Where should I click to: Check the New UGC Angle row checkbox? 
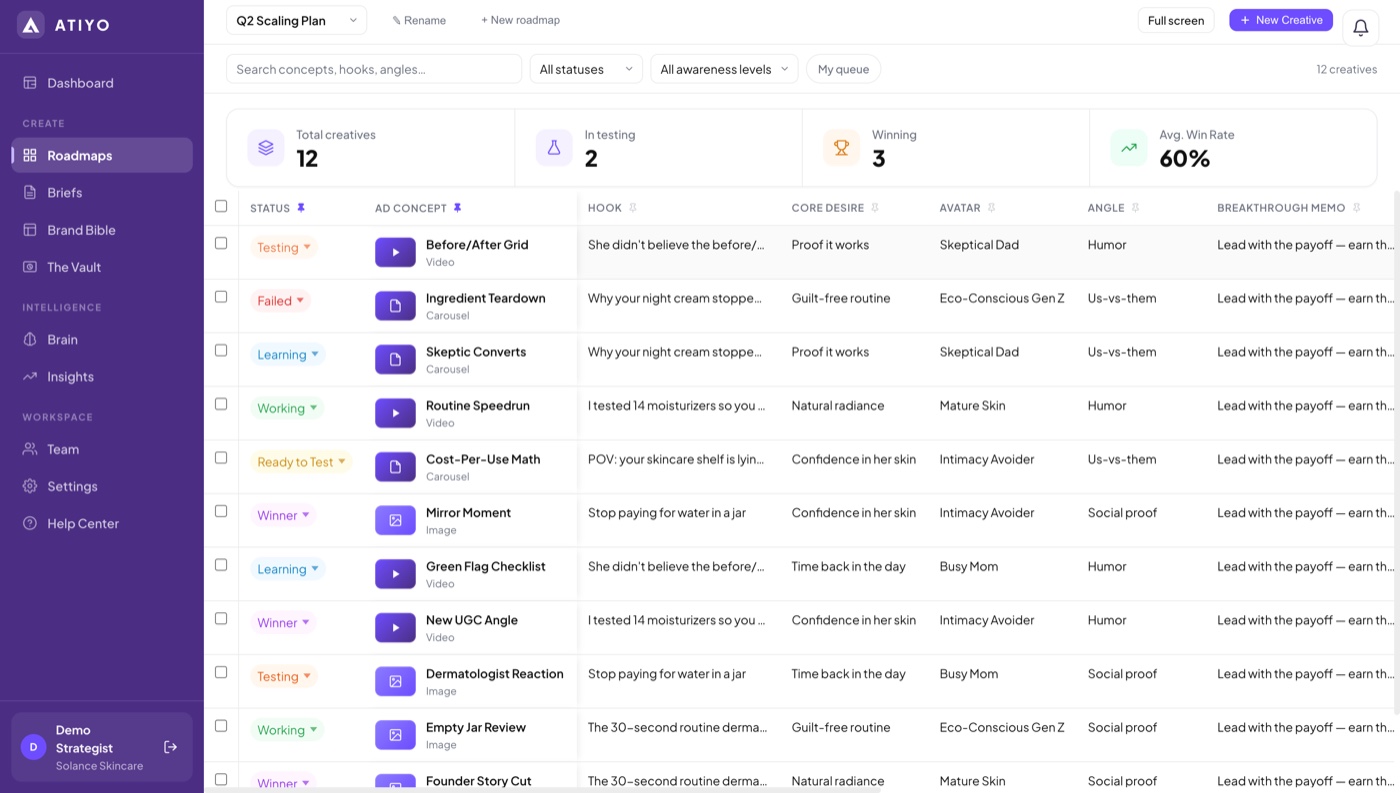click(221, 619)
